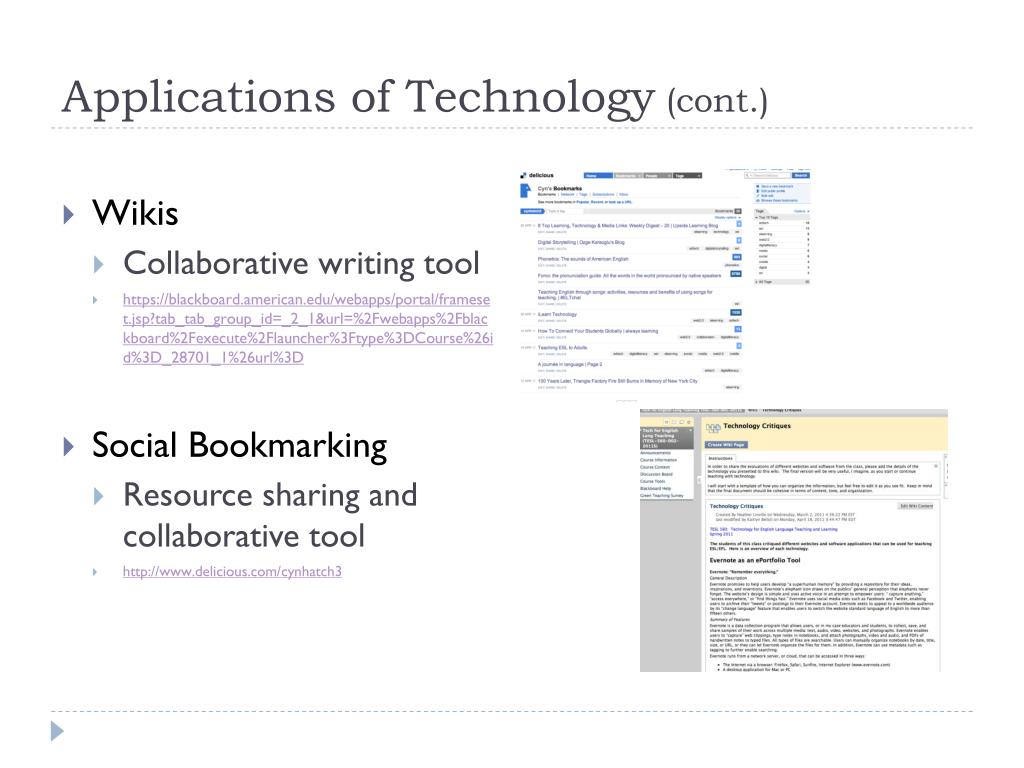
Task: Open Announcements in Blackboard course menu
Action: coord(655,453)
